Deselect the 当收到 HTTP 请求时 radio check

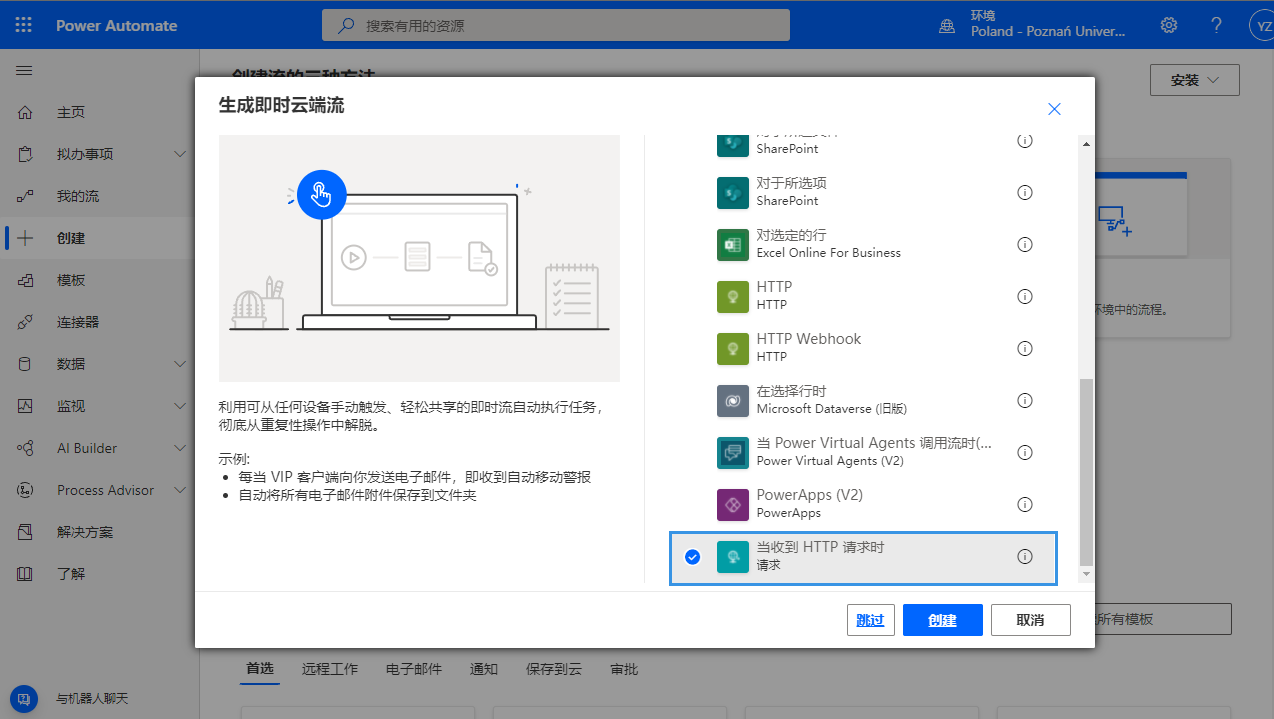coord(692,557)
